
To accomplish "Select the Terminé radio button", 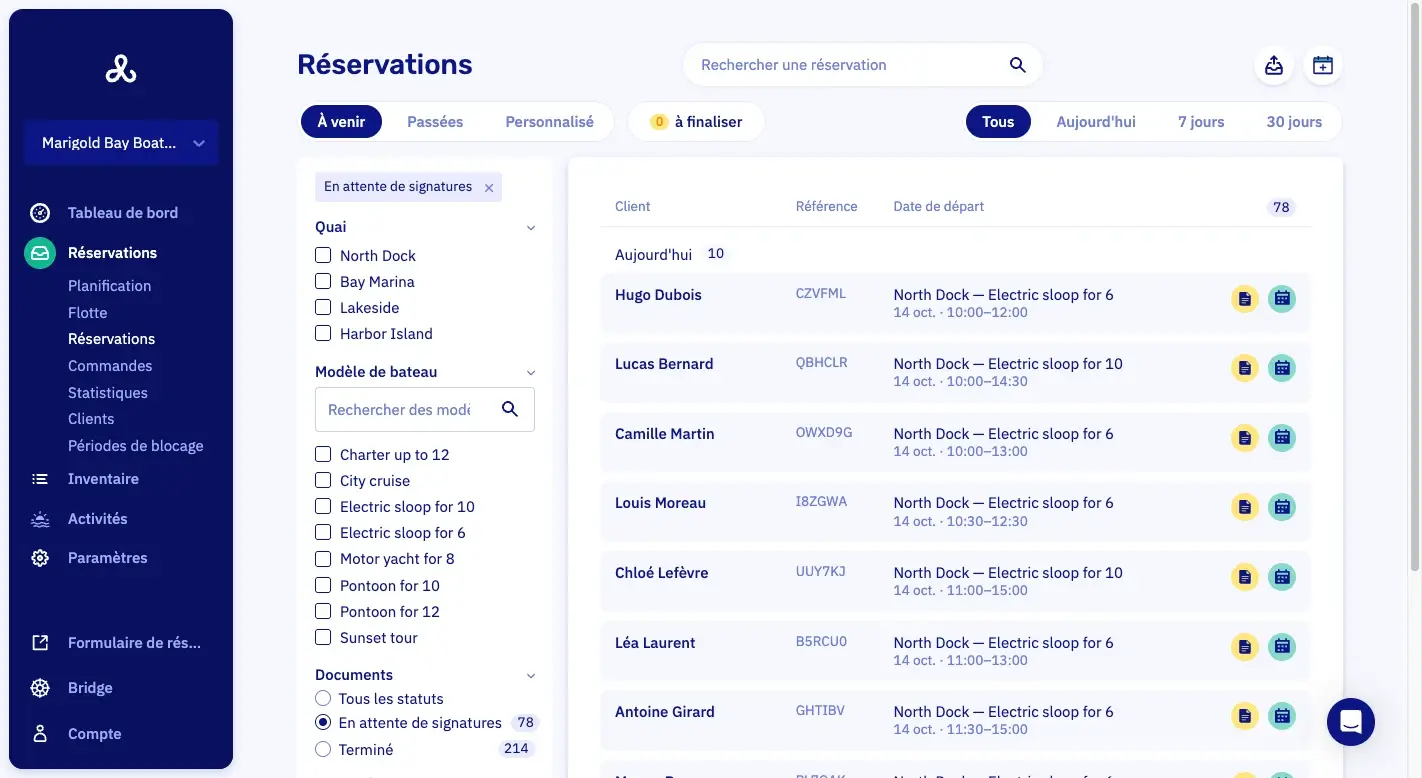I will (x=323, y=749).
